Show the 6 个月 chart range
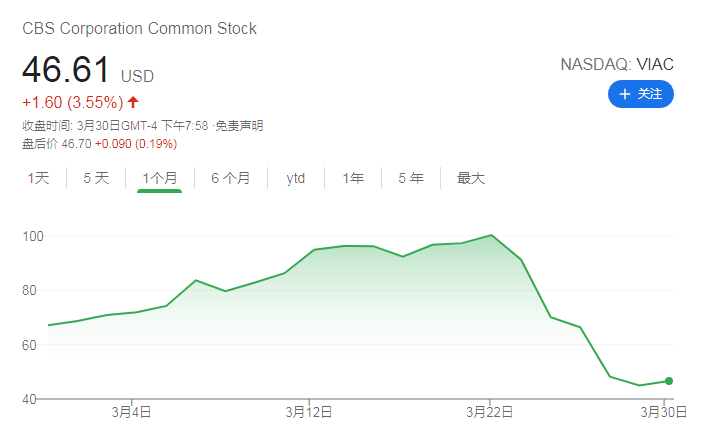 click(231, 178)
